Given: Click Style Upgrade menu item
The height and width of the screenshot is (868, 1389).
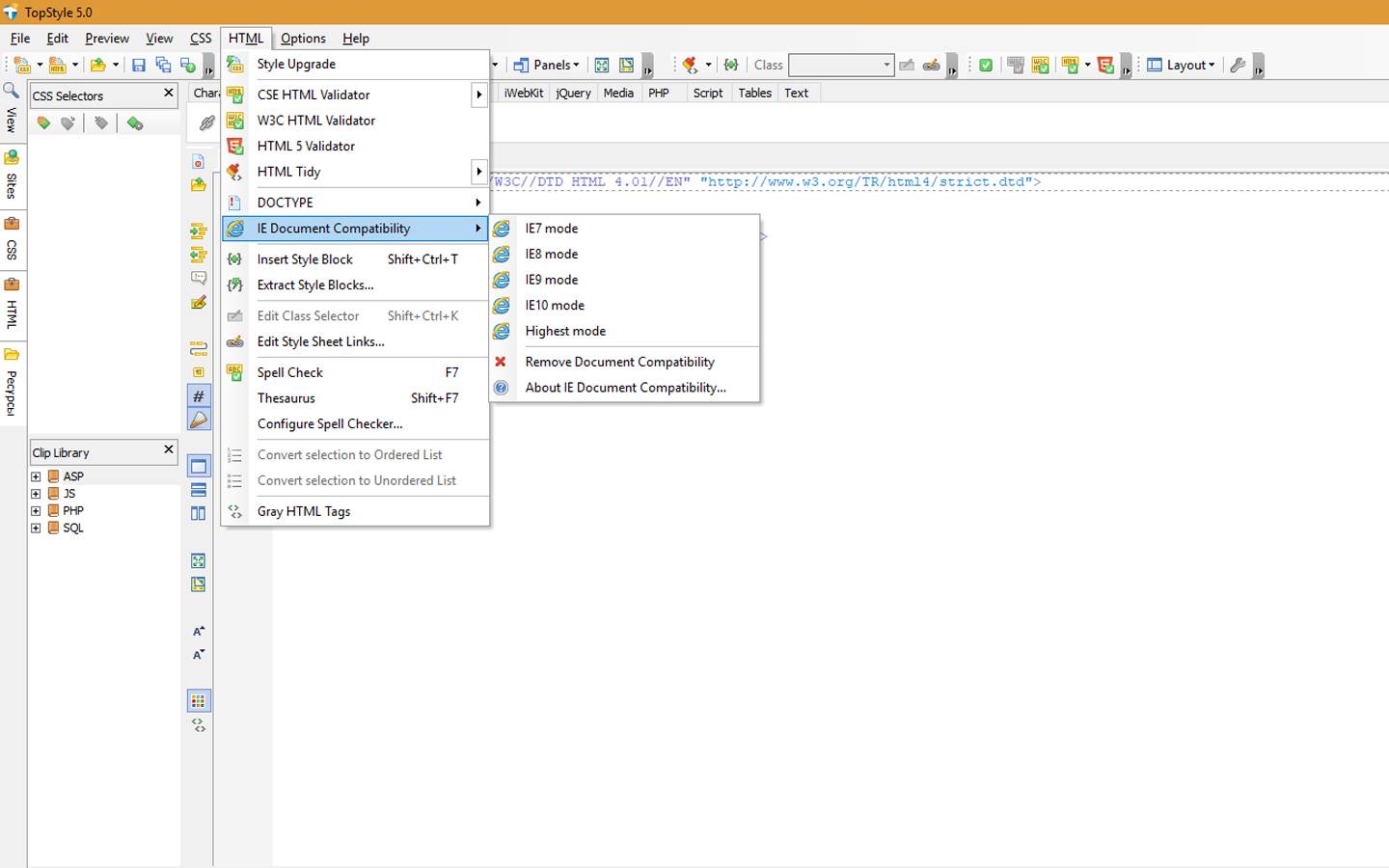Looking at the screenshot, I should coord(355,64).
